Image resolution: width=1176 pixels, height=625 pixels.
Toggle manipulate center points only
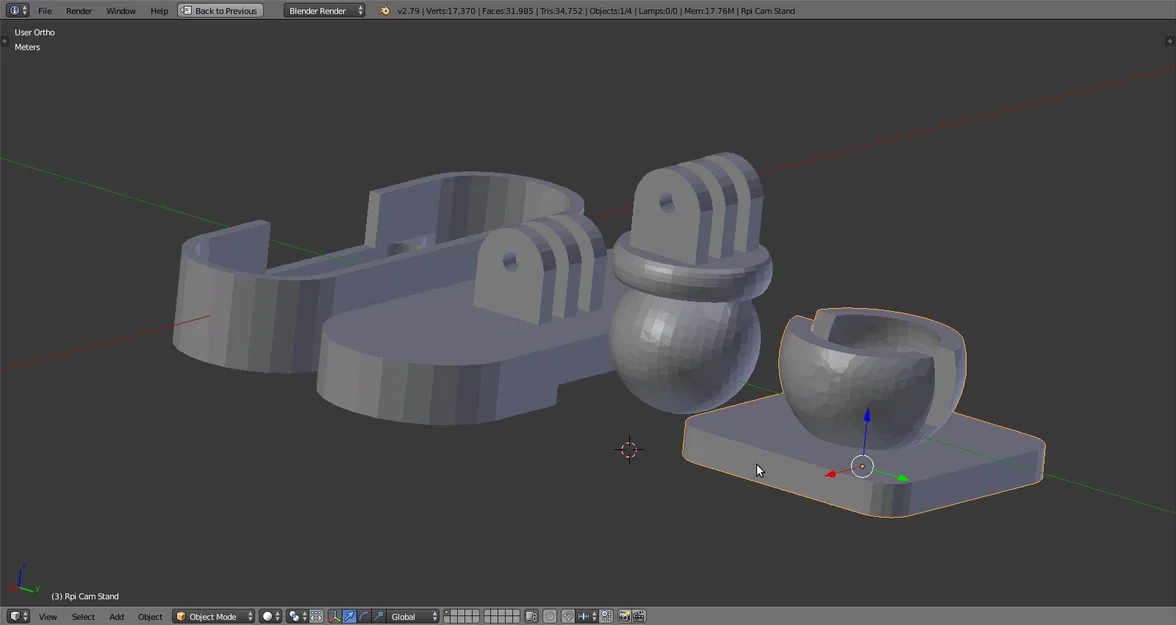[x=316, y=617]
